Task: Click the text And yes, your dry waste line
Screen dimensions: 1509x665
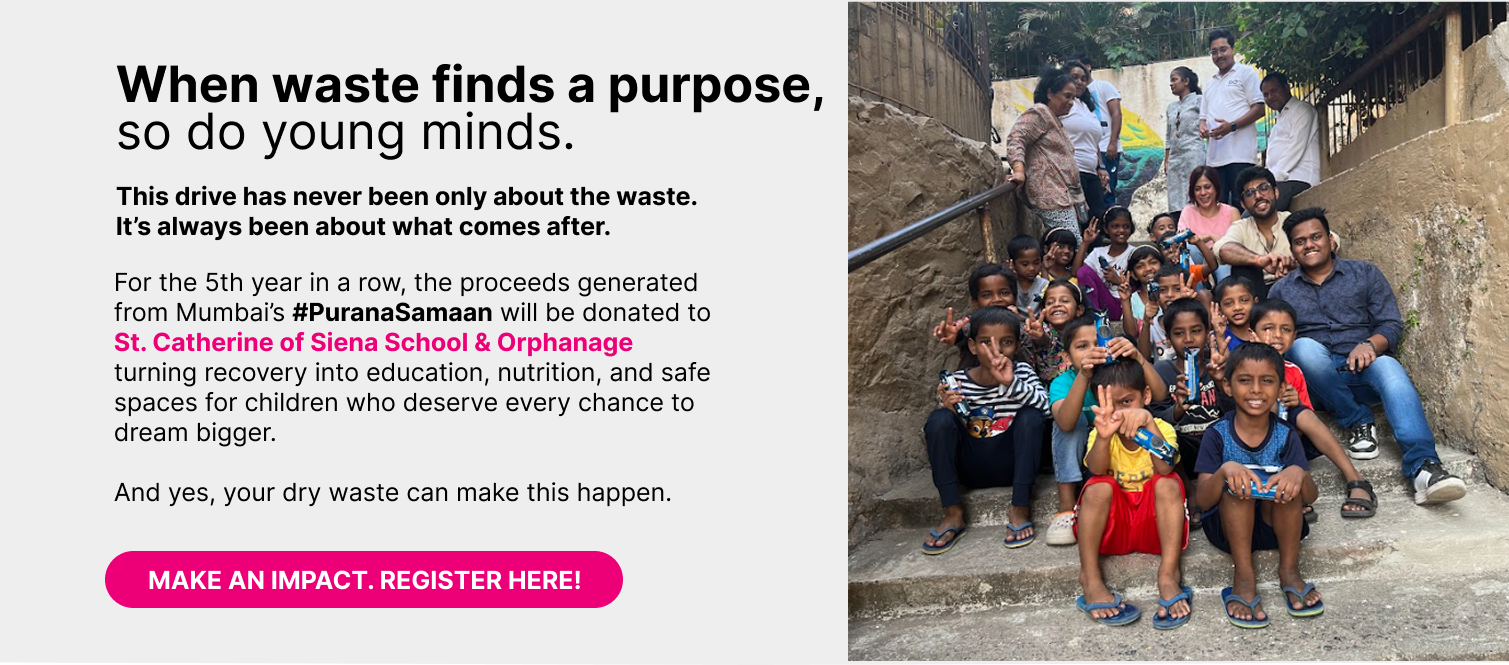Action: pyautogui.click(x=393, y=492)
